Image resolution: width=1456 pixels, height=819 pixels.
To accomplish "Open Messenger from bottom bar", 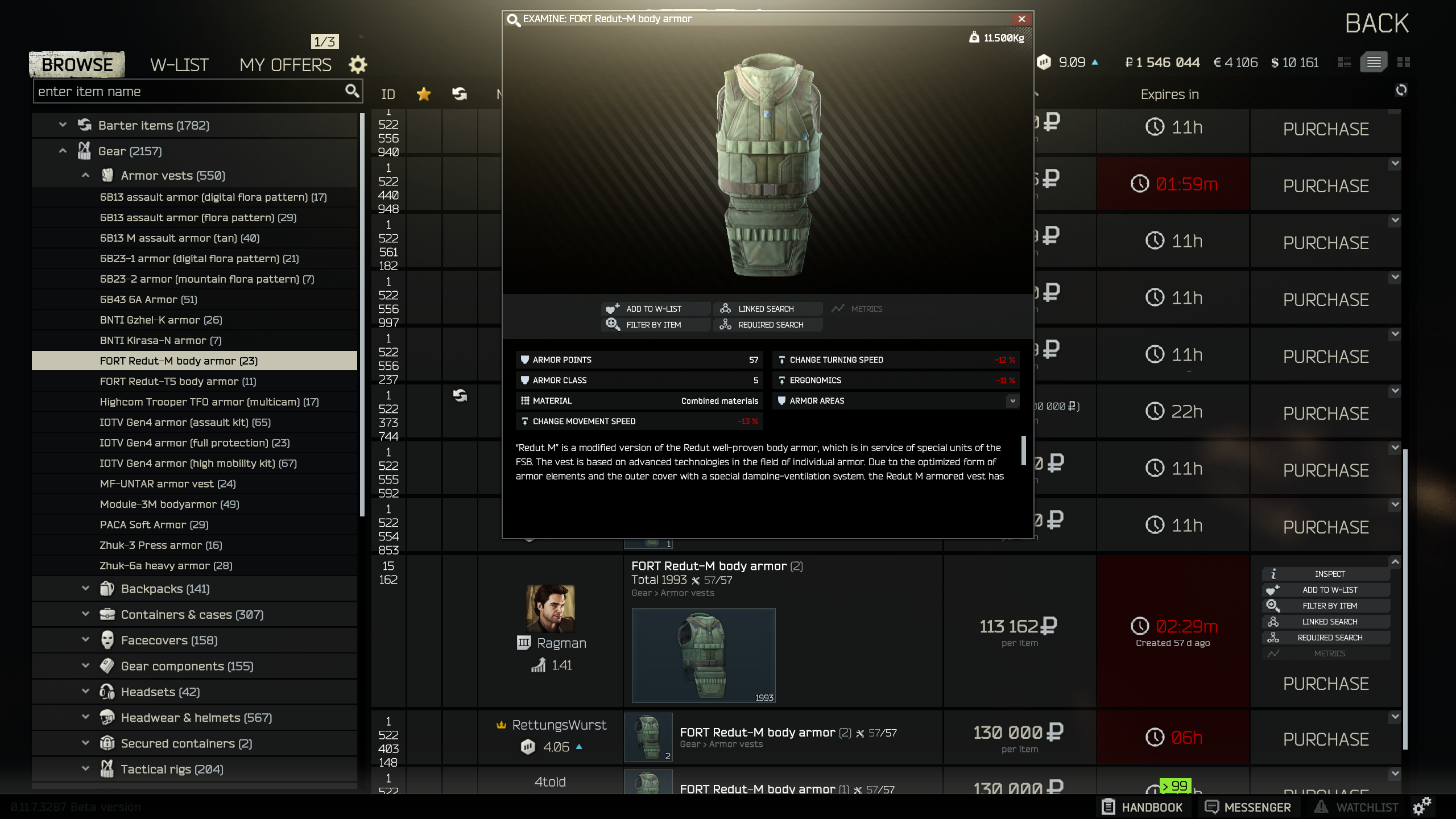I will click(x=1248, y=807).
